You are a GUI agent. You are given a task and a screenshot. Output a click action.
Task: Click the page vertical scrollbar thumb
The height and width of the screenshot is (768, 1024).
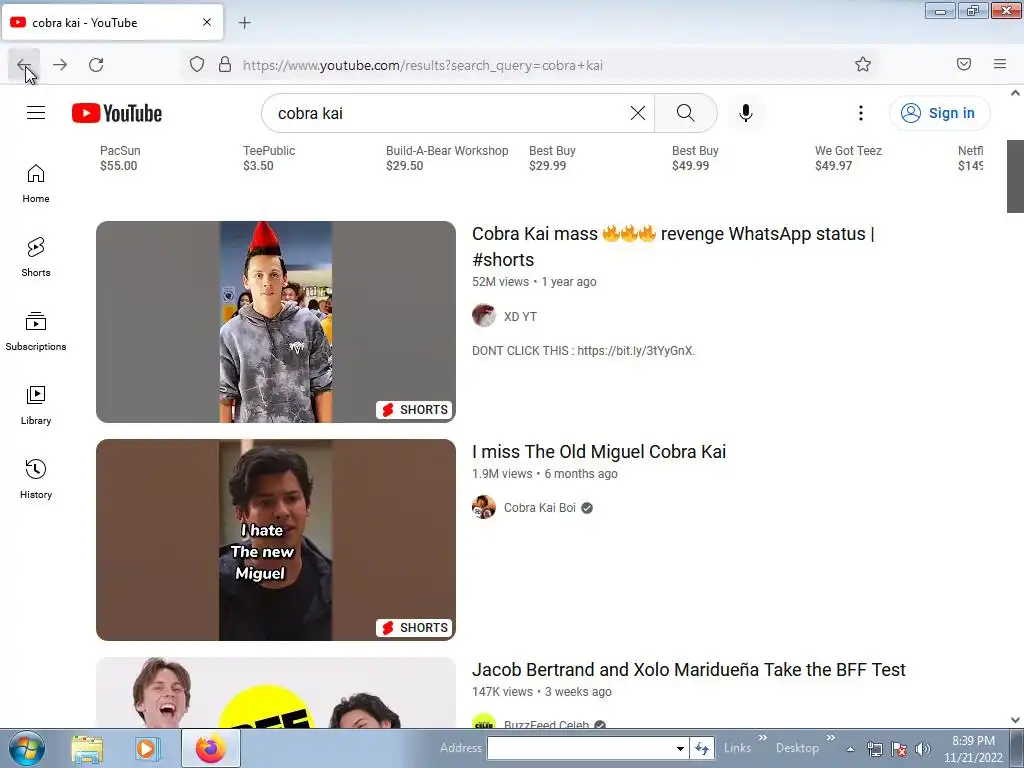point(1015,176)
